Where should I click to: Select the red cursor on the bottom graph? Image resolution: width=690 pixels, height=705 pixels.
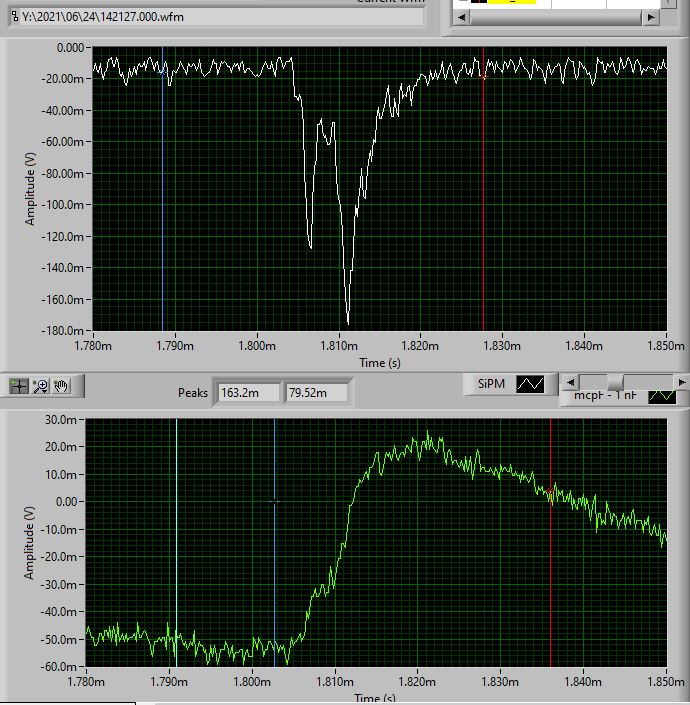(x=551, y=542)
